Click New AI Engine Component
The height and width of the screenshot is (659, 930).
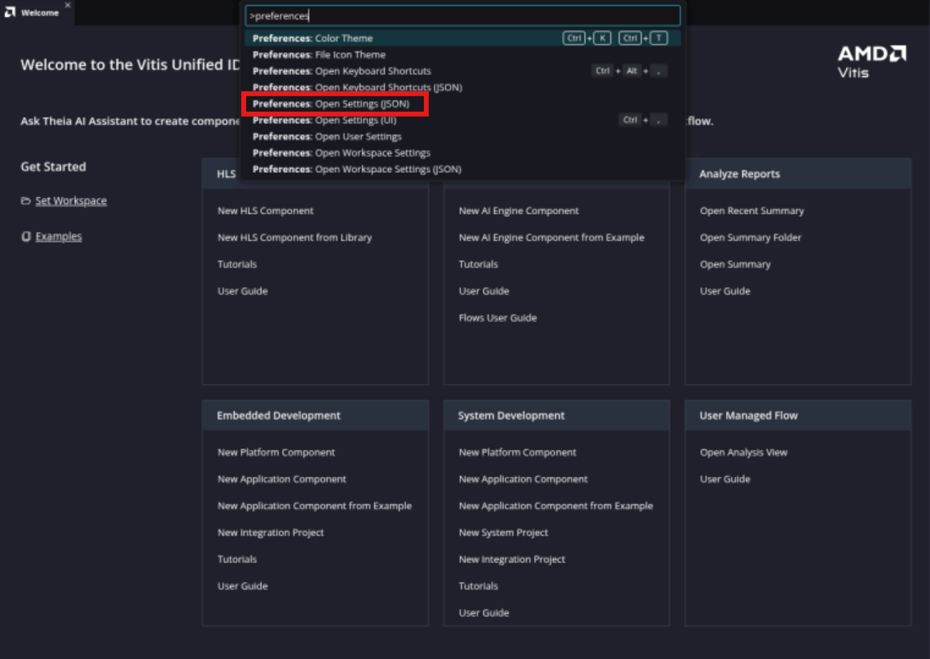[518, 211]
